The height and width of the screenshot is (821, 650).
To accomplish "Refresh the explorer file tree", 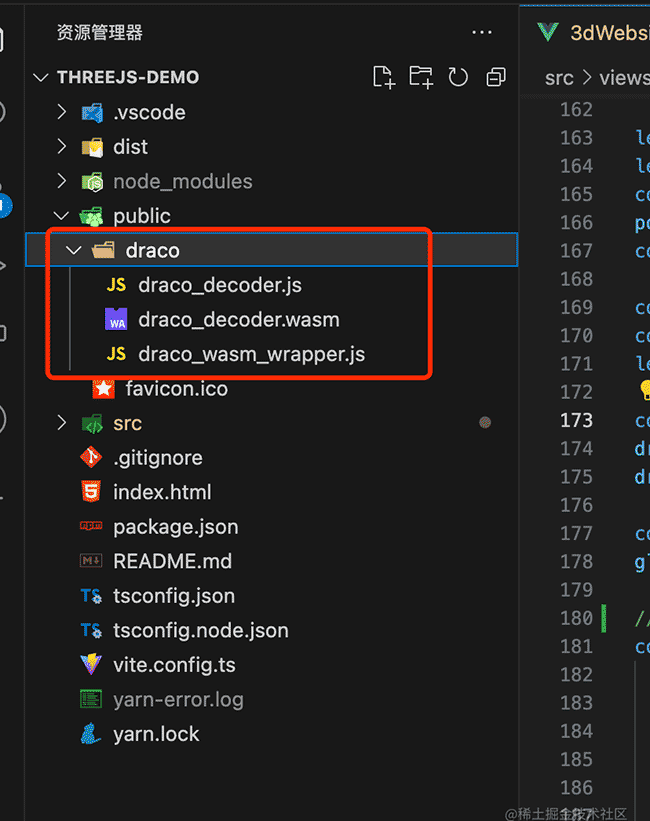I will click(459, 77).
